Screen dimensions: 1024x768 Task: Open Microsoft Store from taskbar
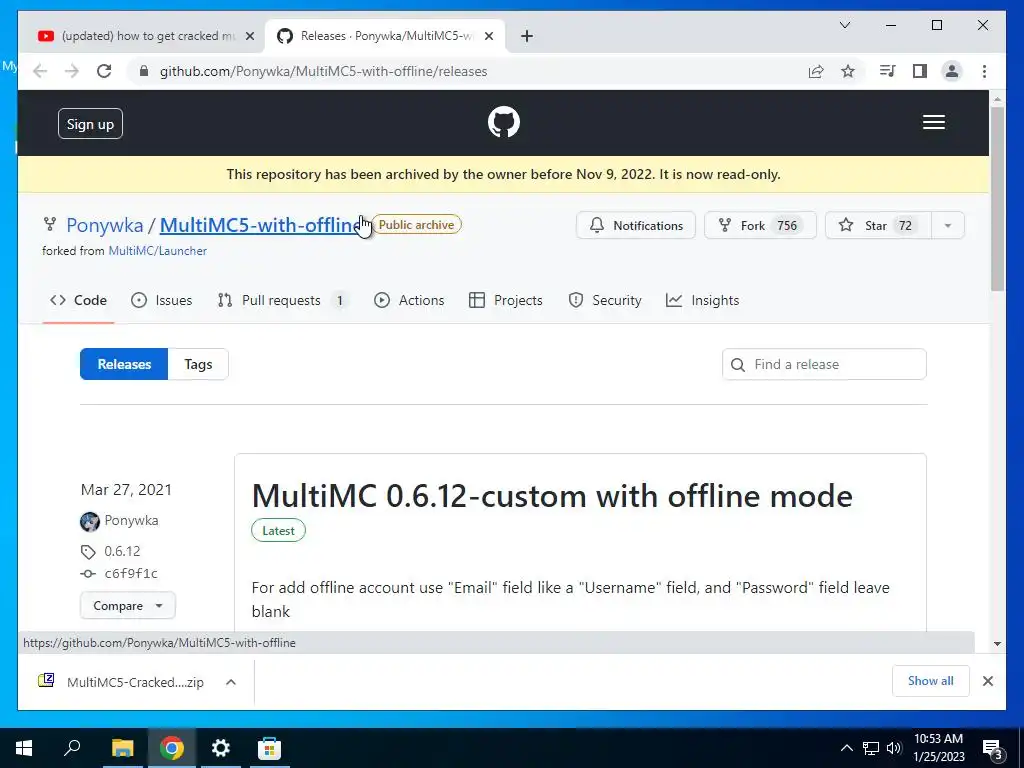click(x=269, y=748)
